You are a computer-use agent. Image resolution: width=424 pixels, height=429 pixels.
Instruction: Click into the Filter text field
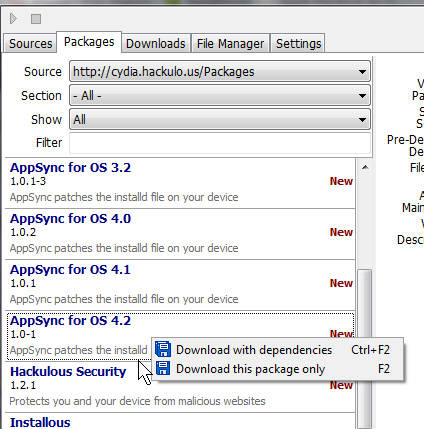click(x=220, y=143)
